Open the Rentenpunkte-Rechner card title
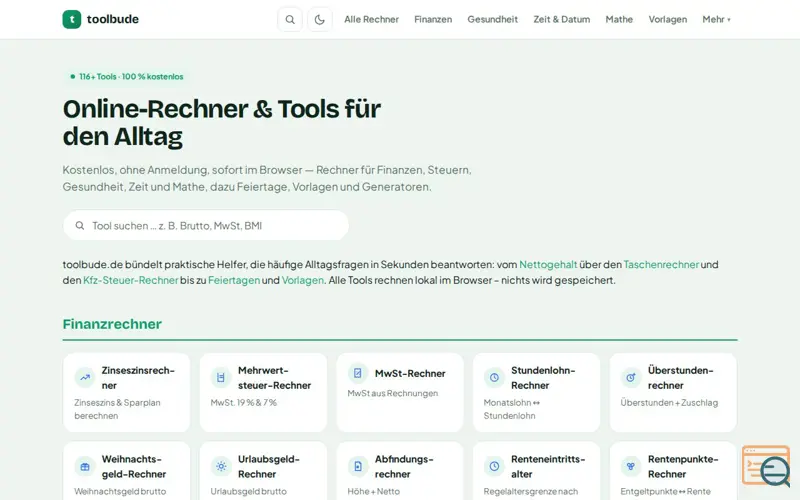Screen dimensions: 800x500 [683, 466]
